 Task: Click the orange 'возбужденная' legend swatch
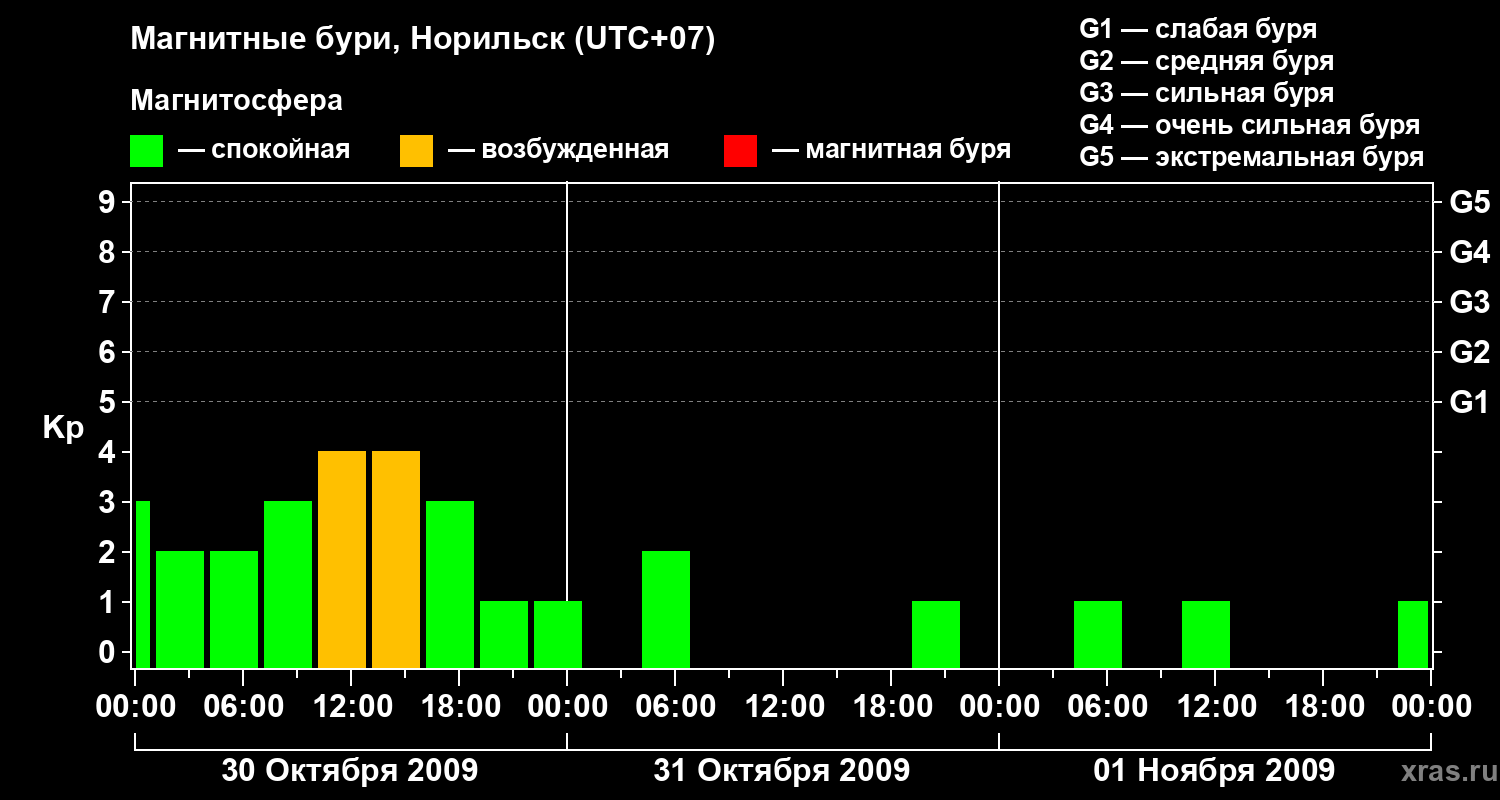click(416, 151)
